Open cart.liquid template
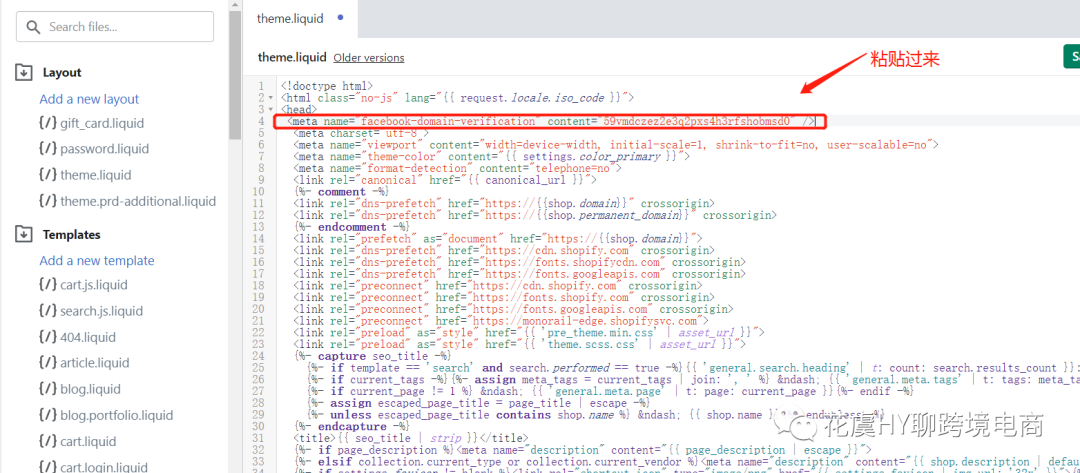The width and height of the screenshot is (1080, 473). coord(88,441)
